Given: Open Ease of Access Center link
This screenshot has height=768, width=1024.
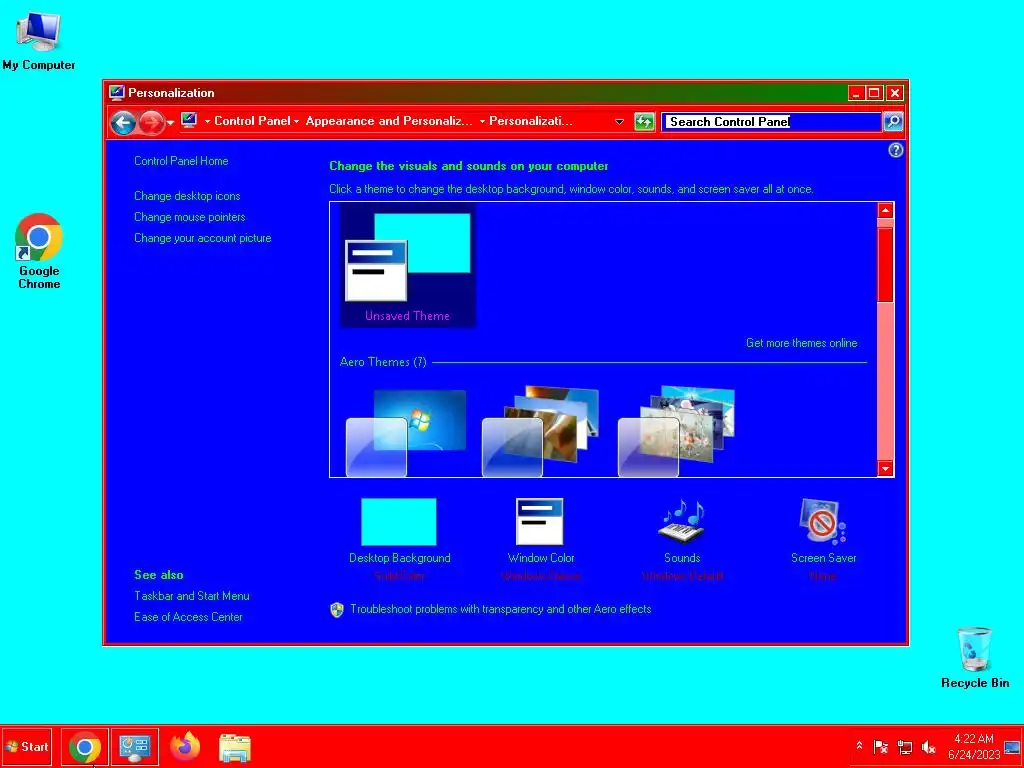Looking at the screenshot, I should click(188, 616).
